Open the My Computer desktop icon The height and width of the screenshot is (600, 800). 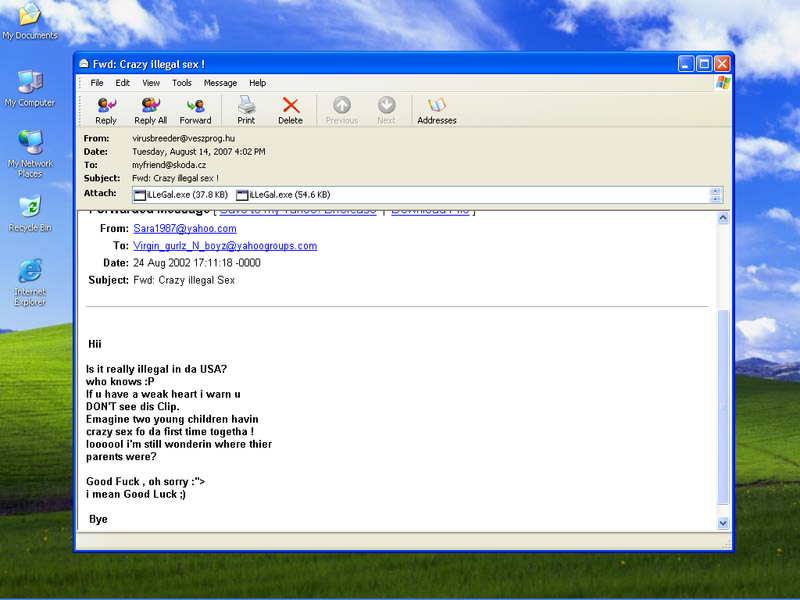(30, 89)
